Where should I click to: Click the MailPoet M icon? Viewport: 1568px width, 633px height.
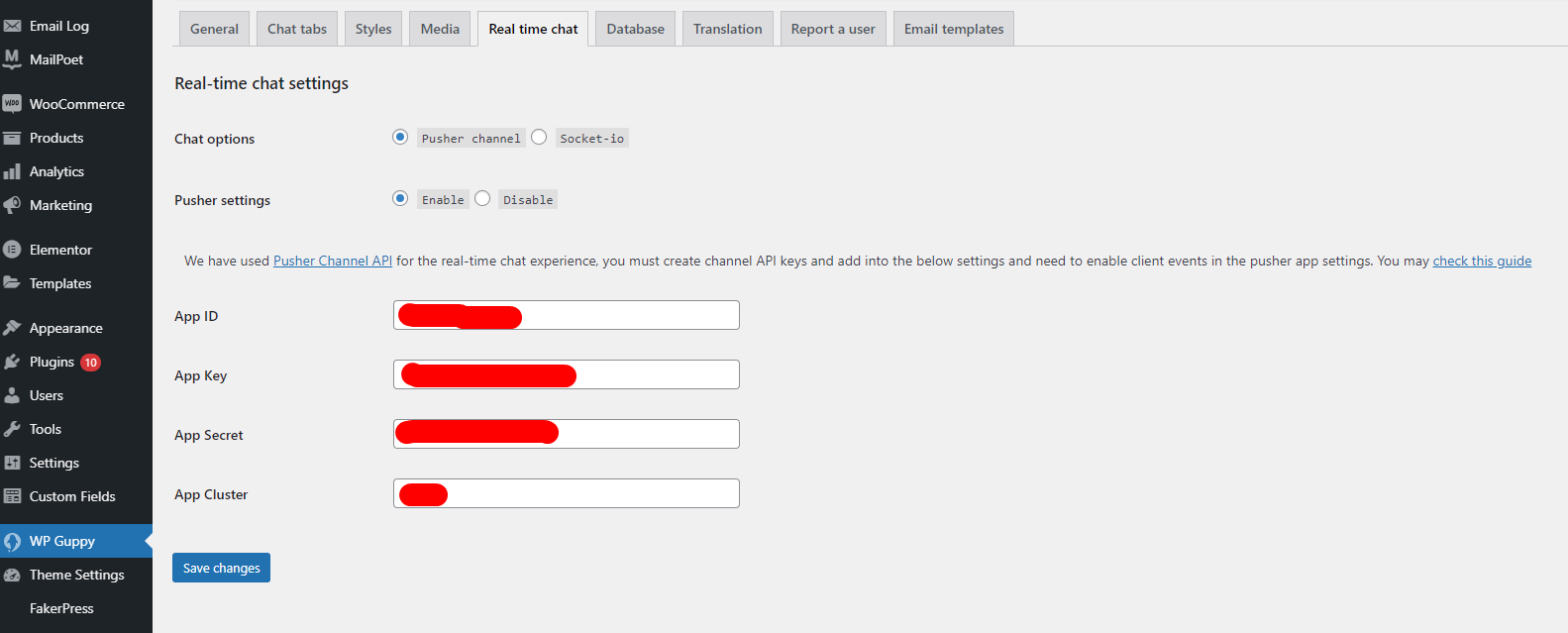[12, 59]
